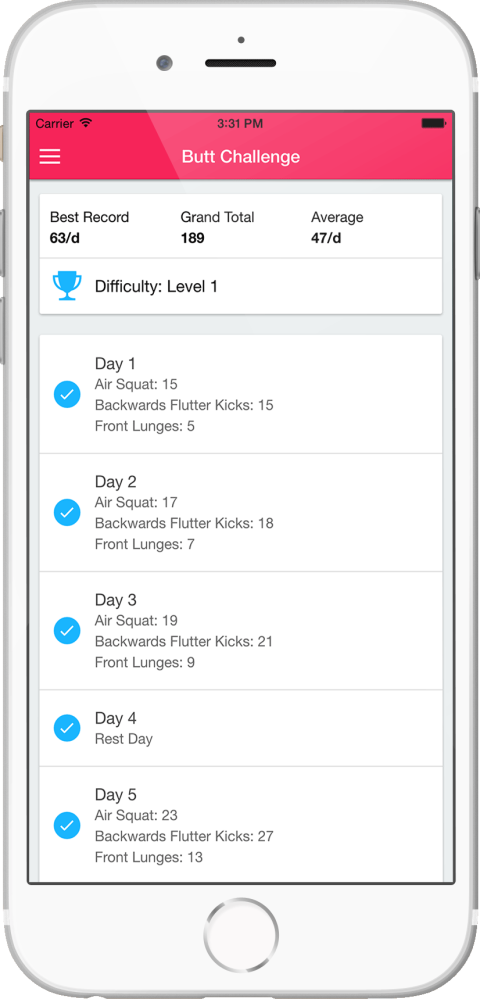Open Difficulty: Level 1 selector
The width and height of the screenshot is (480, 999).
pos(241,287)
